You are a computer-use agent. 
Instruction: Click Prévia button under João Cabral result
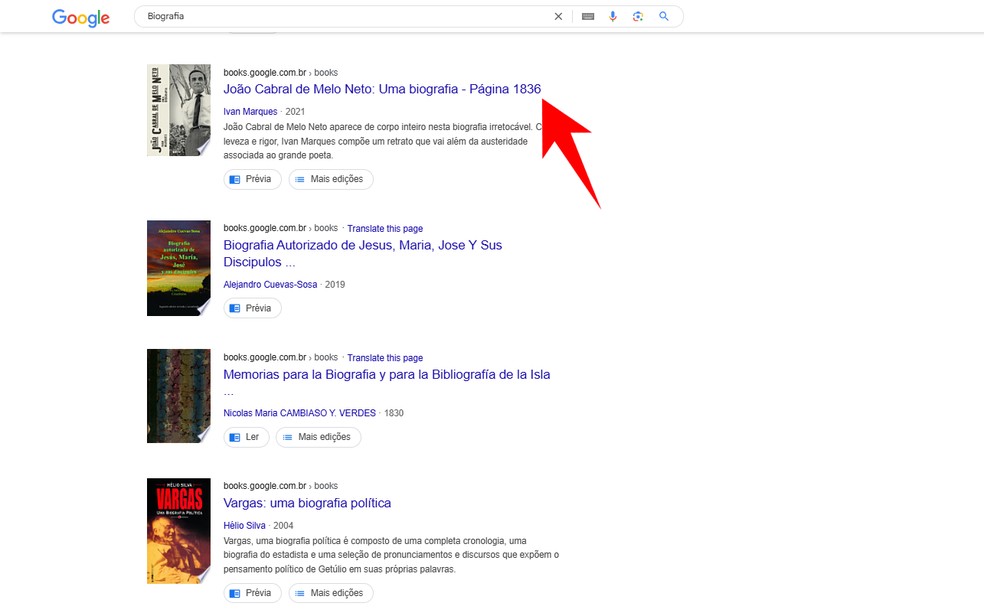click(x=252, y=179)
